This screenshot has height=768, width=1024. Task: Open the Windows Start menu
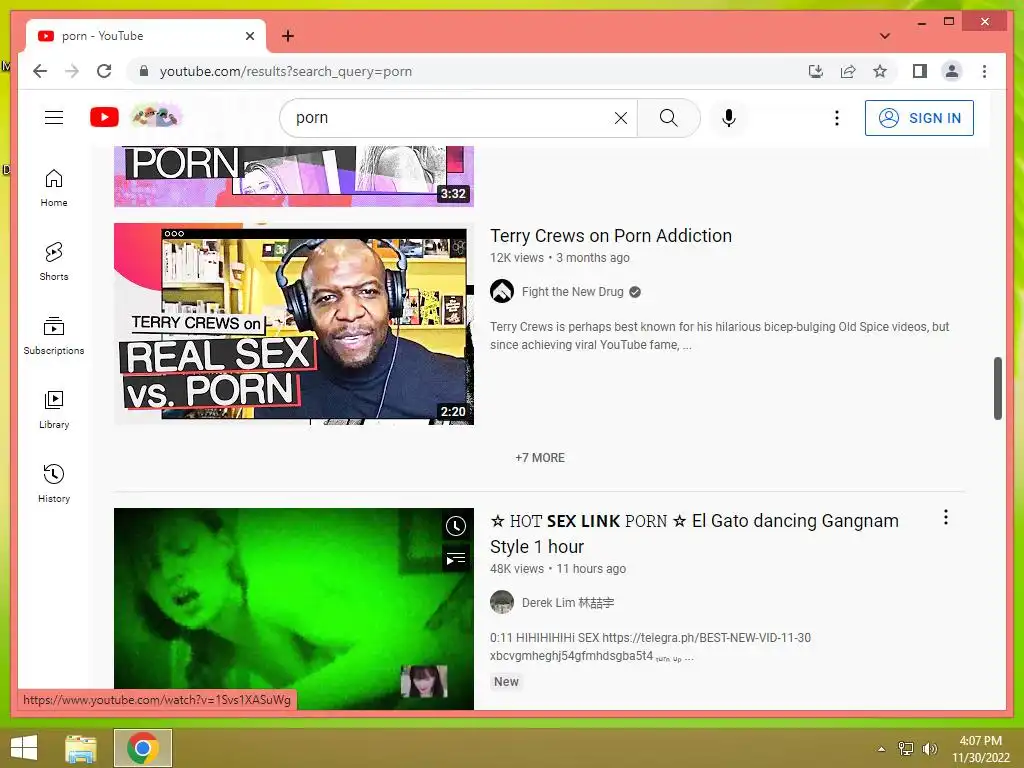tap(24, 748)
